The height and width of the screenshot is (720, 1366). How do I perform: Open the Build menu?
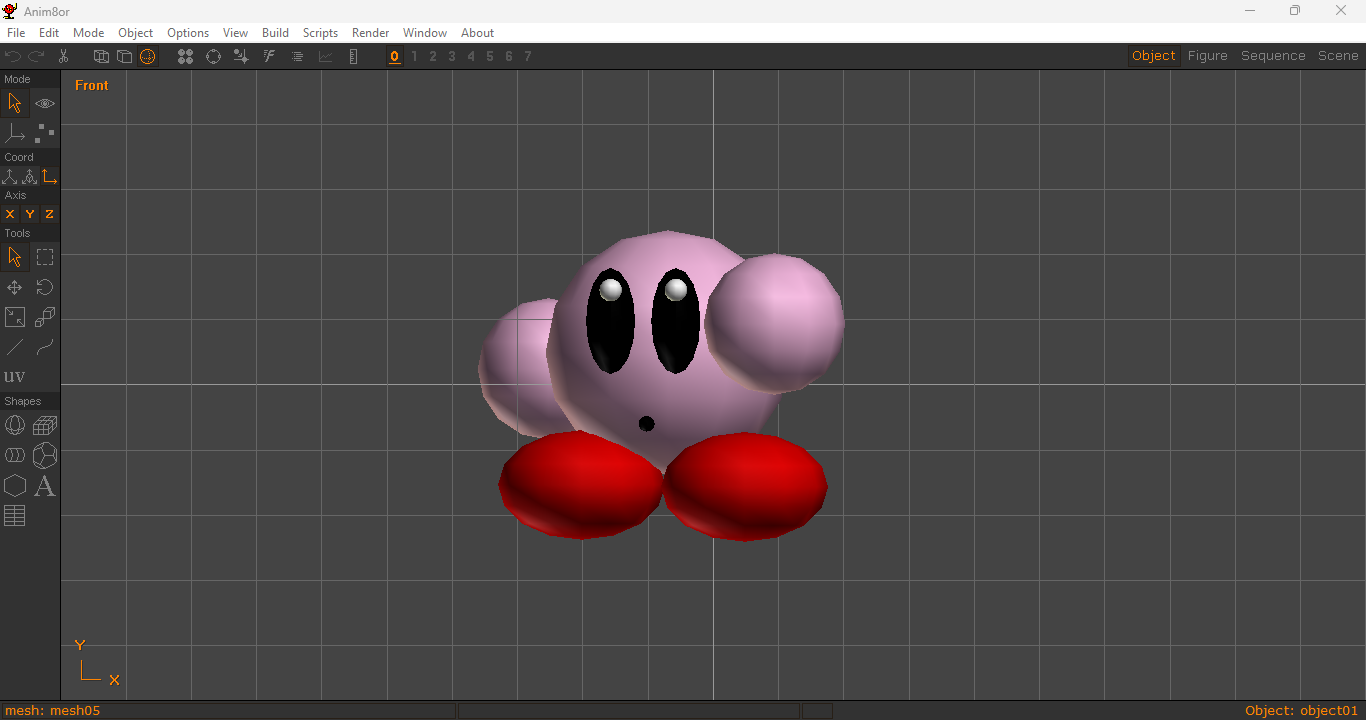275,33
